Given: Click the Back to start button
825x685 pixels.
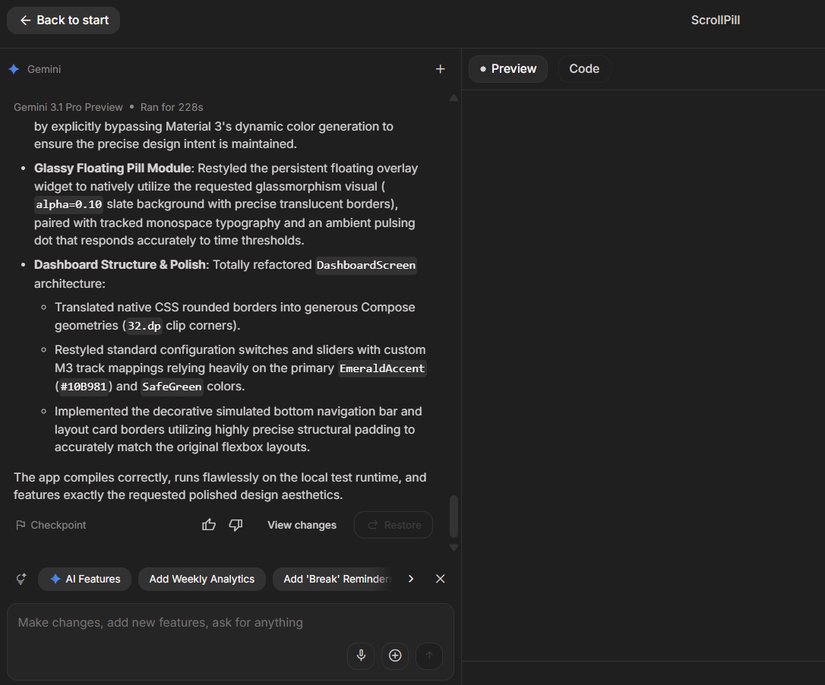Looking at the screenshot, I should tap(63, 21).
